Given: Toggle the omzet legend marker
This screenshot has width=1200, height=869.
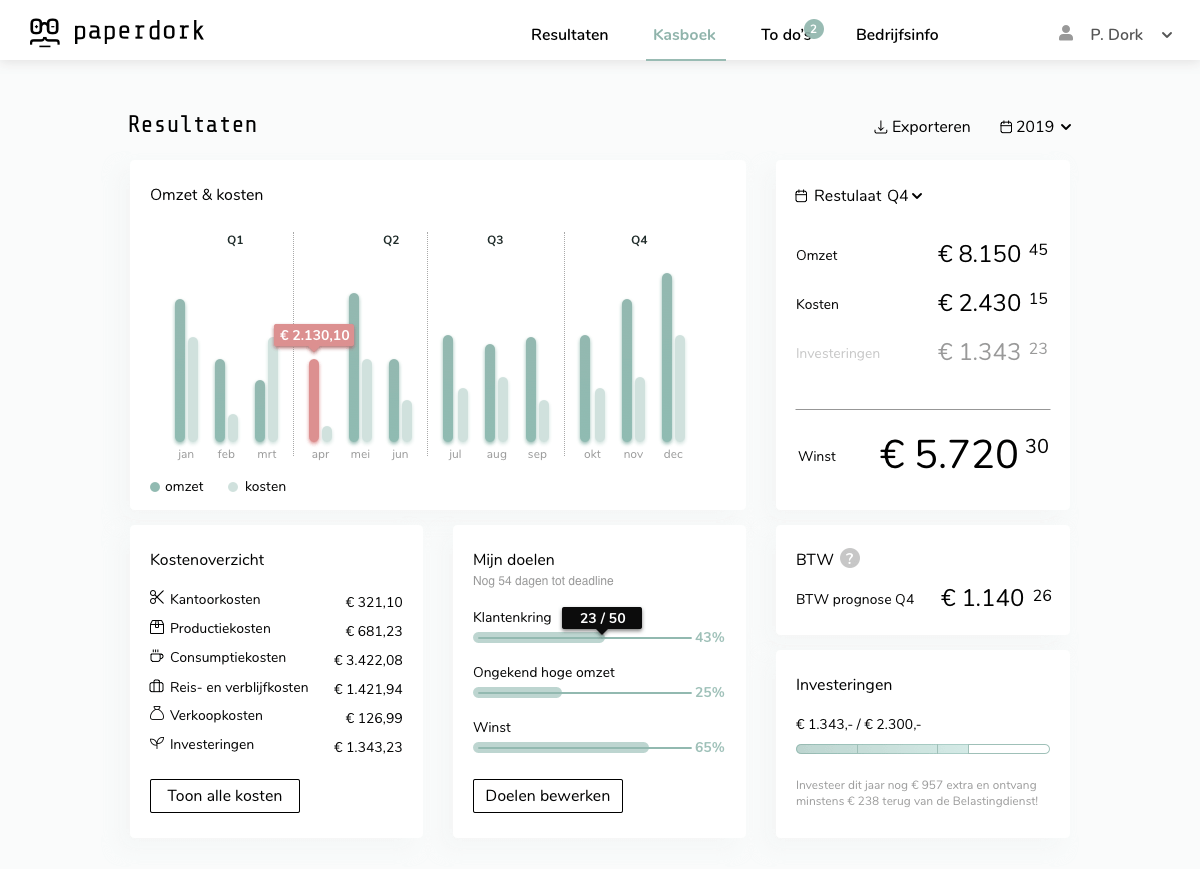Looking at the screenshot, I should pos(155,487).
